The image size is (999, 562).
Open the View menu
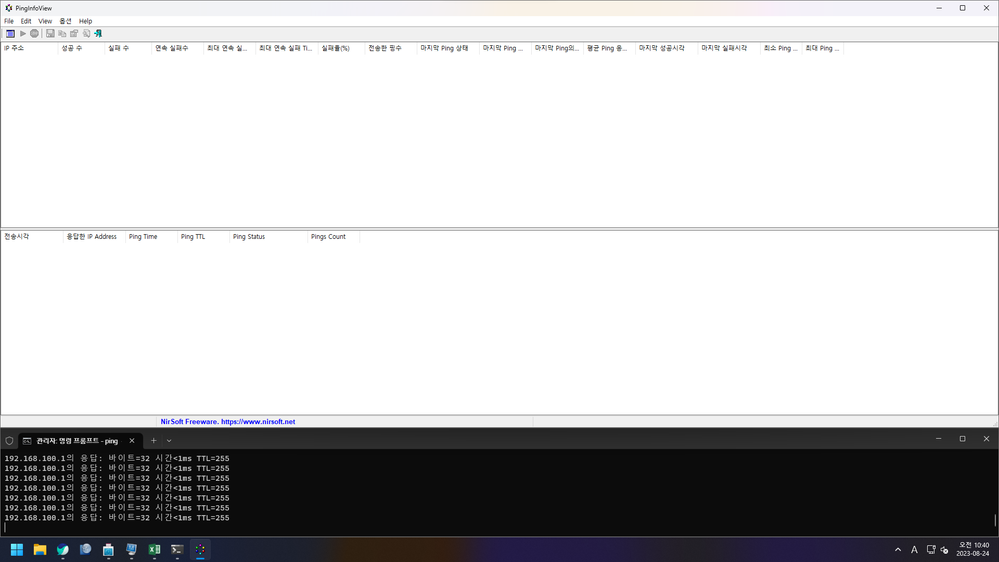click(45, 21)
